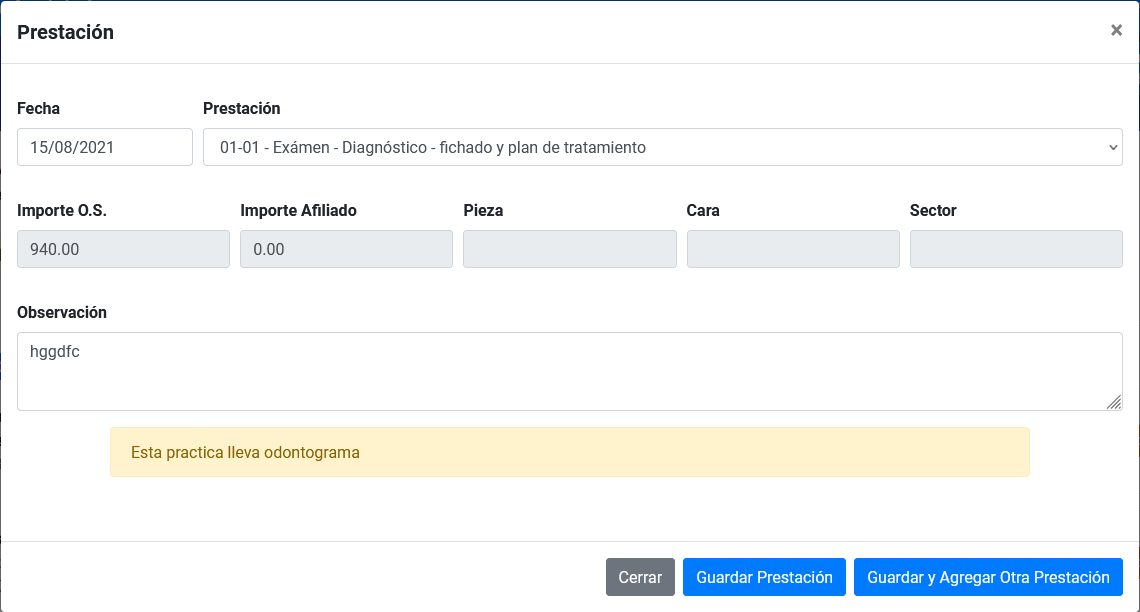Click the textarea resize handle

pyautogui.click(x=1114, y=404)
